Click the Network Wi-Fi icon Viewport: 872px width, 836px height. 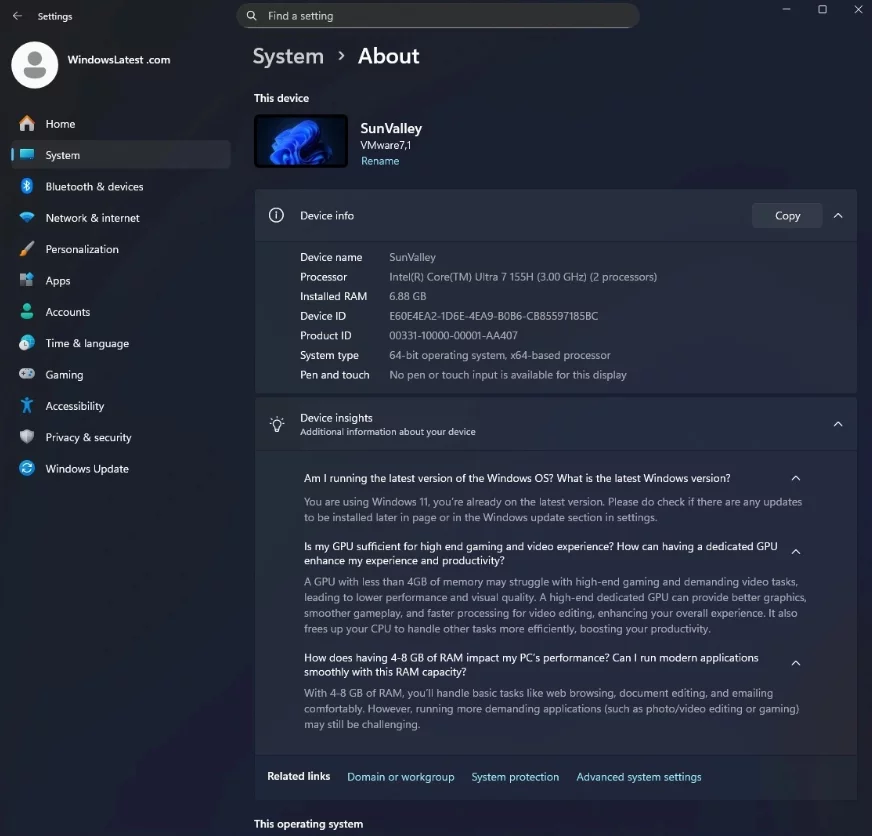pos(27,217)
